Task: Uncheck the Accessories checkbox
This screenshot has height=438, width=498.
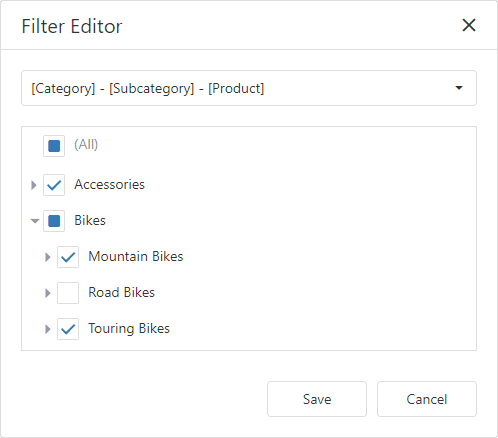Action: click(x=54, y=185)
